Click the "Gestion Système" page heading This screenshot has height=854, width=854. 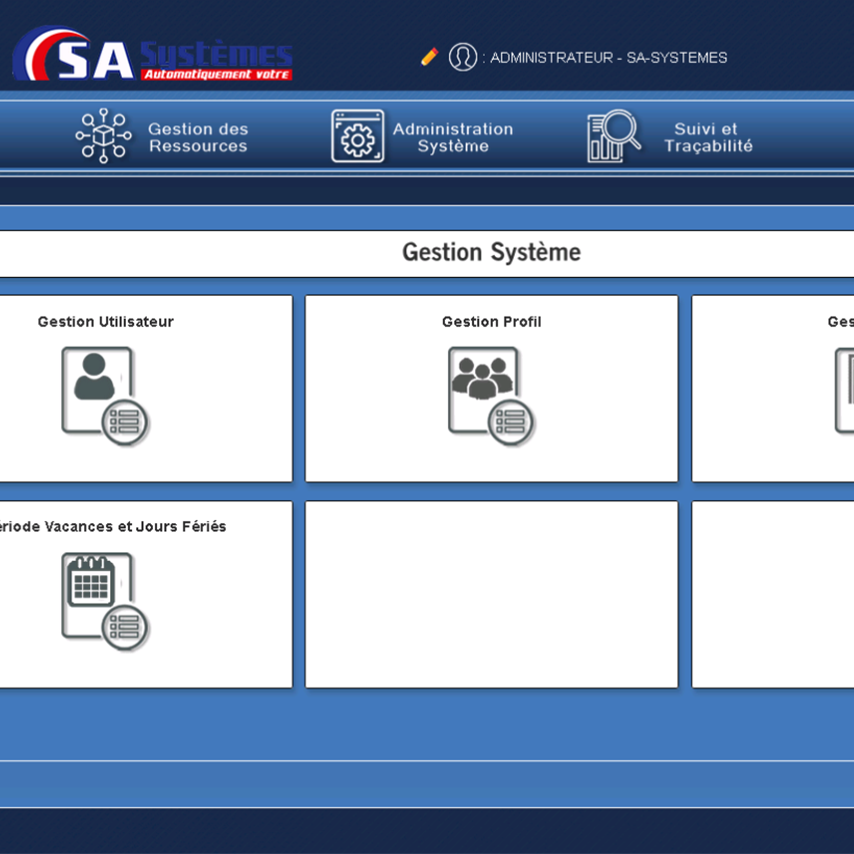(x=491, y=252)
